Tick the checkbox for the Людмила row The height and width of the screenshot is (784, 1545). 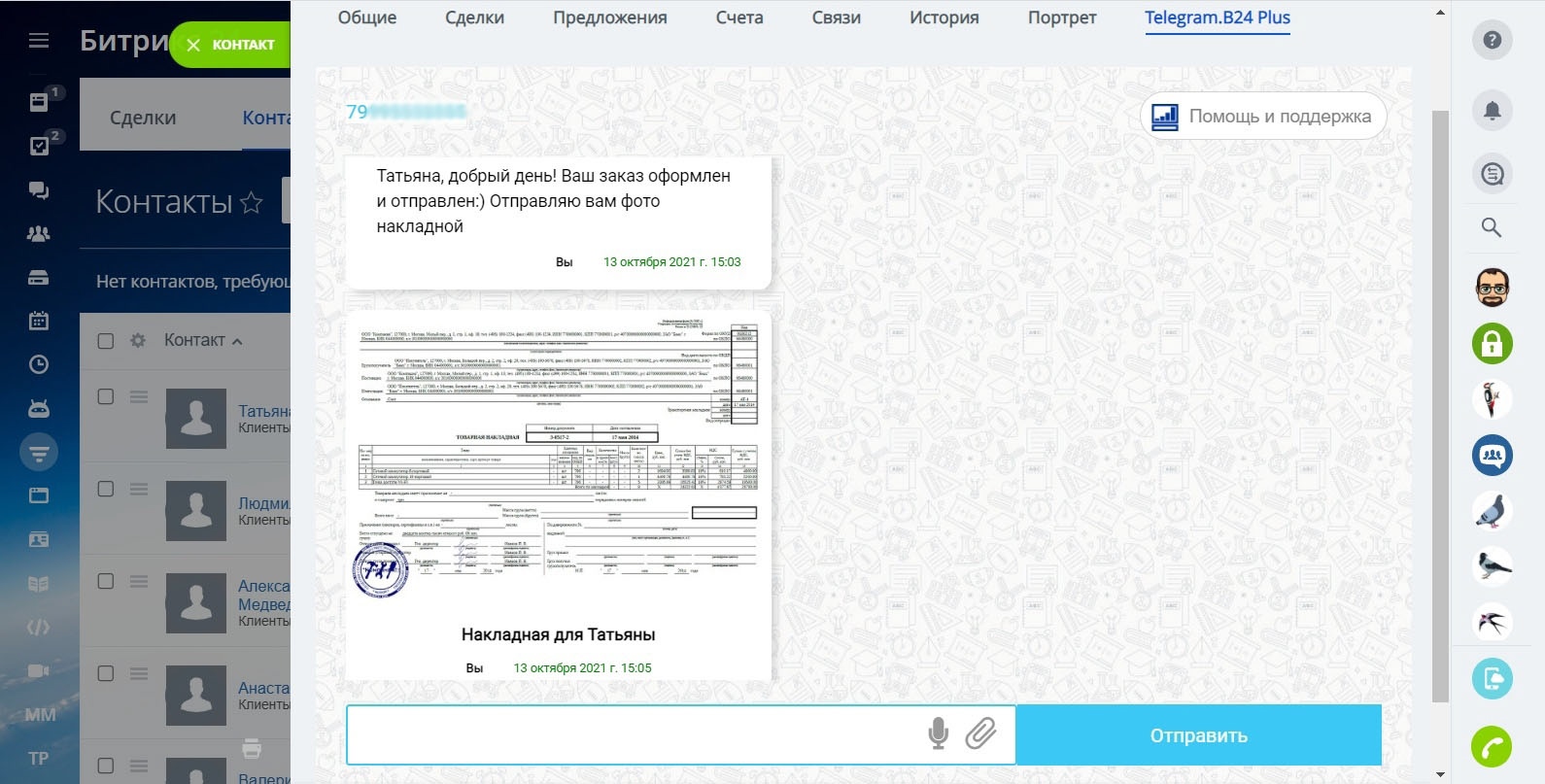[106, 489]
